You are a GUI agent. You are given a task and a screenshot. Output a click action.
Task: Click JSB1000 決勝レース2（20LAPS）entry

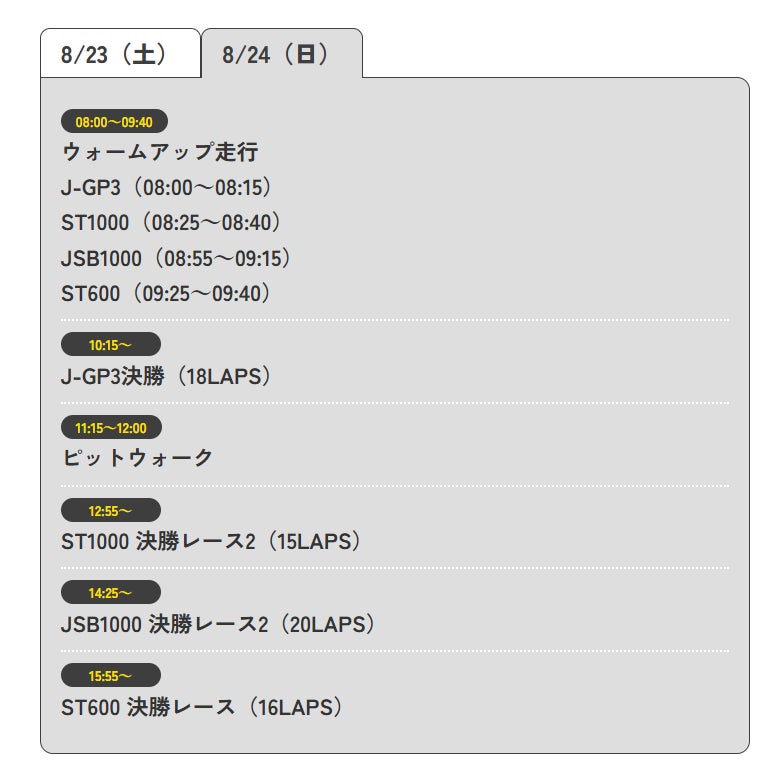(219, 624)
